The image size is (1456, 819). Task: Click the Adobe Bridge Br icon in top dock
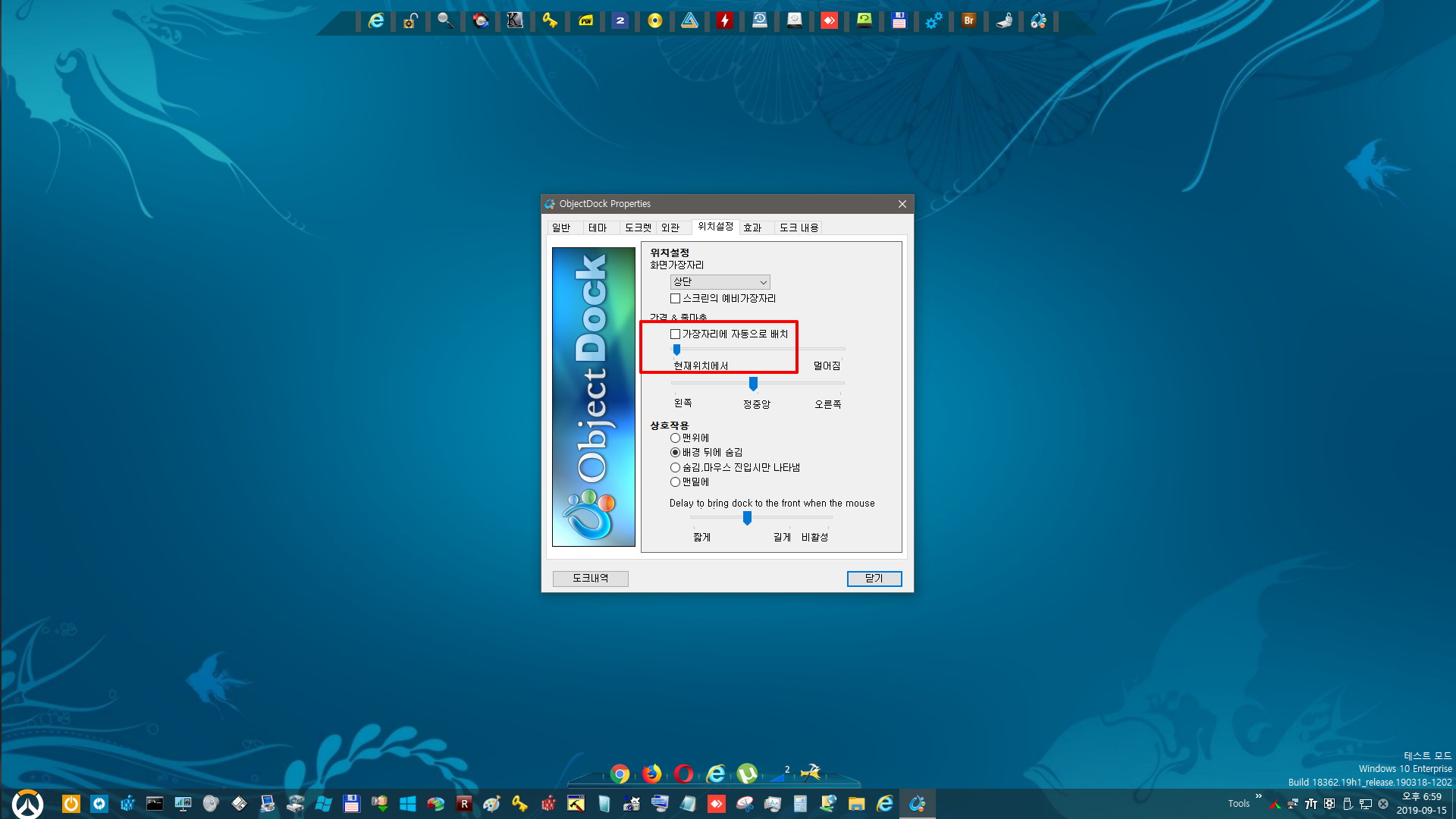click(968, 20)
